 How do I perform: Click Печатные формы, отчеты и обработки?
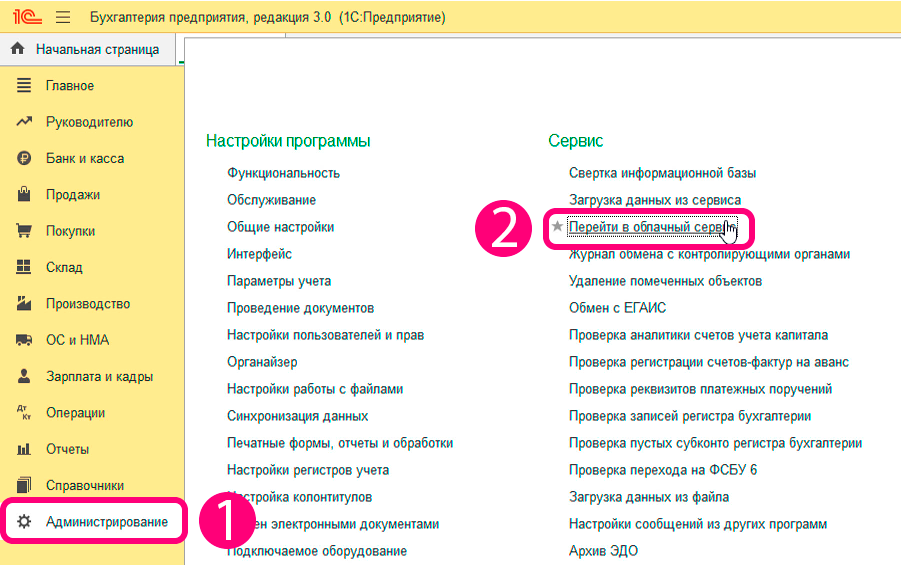coord(340,443)
